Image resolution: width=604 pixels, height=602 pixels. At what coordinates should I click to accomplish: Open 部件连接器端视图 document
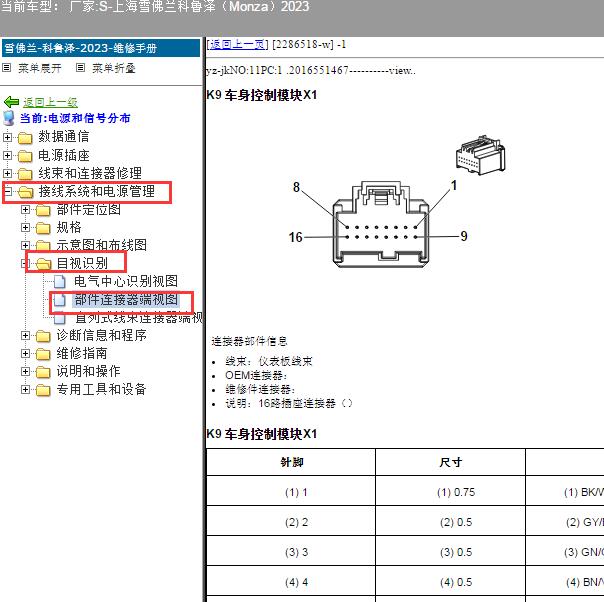pos(126,300)
